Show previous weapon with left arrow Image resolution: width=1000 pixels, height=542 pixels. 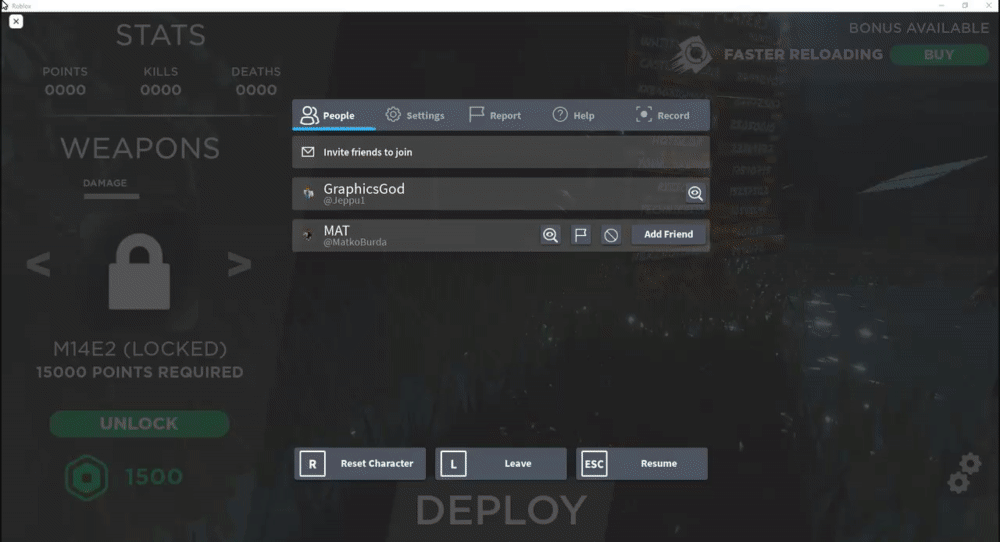(x=38, y=263)
